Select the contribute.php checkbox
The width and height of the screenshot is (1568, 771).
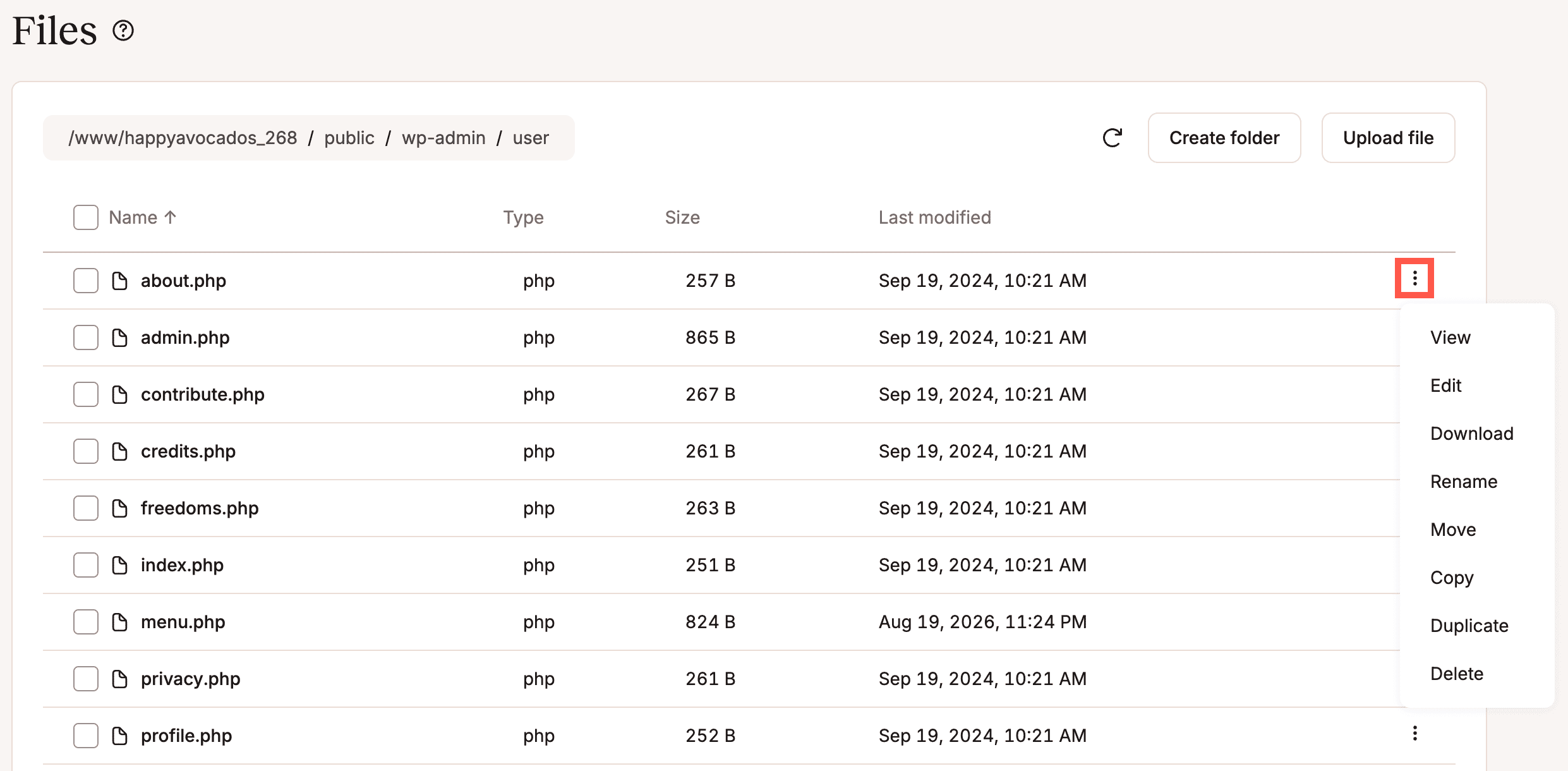pyautogui.click(x=86, y=394)
